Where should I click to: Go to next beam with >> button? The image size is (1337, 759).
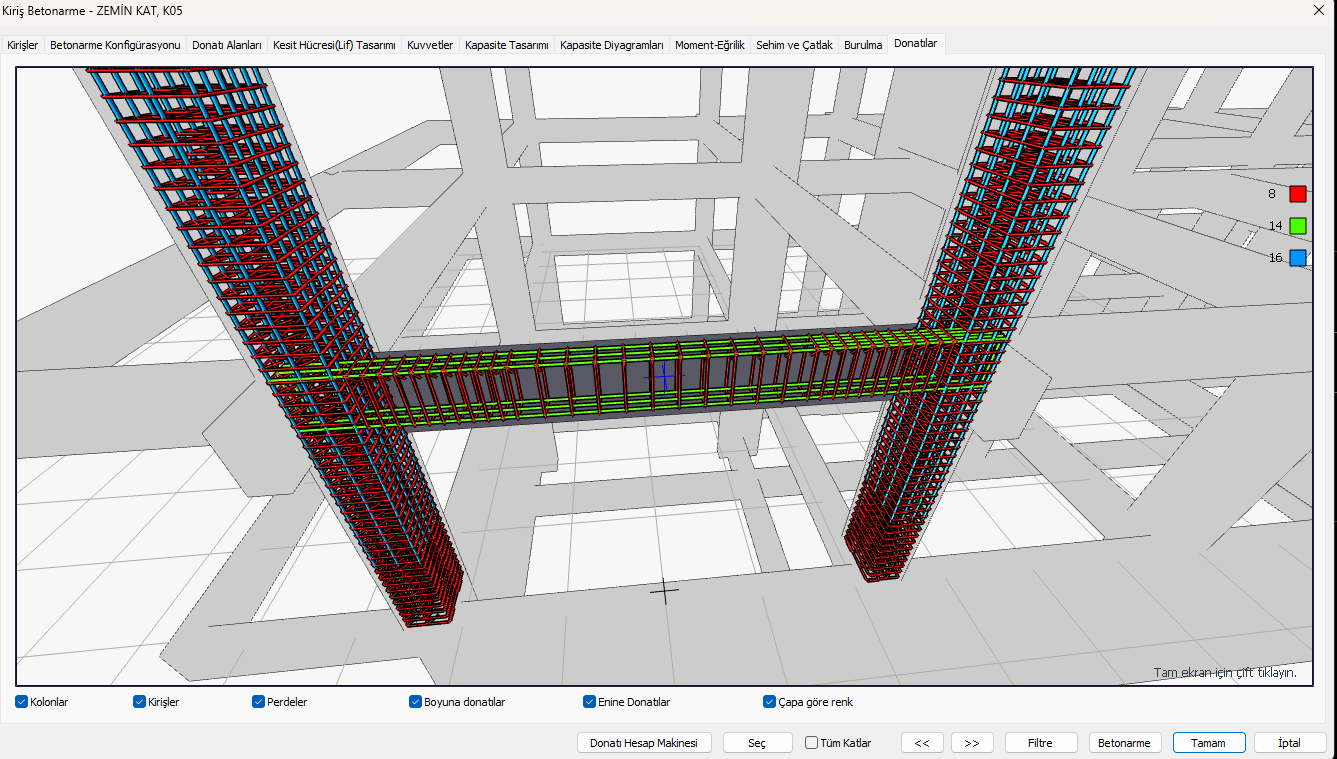972,743
